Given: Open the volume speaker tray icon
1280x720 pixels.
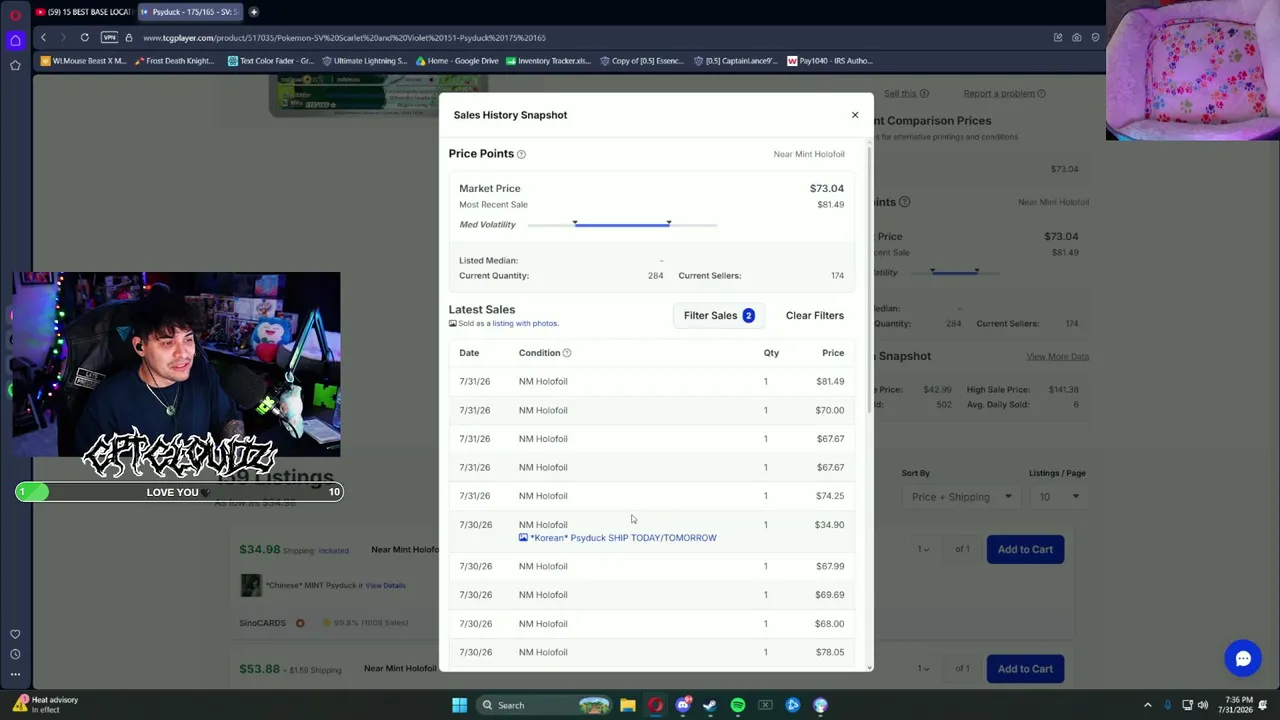Looking at the screenshot, I should pyautogui.click(x=1203, y=705).
